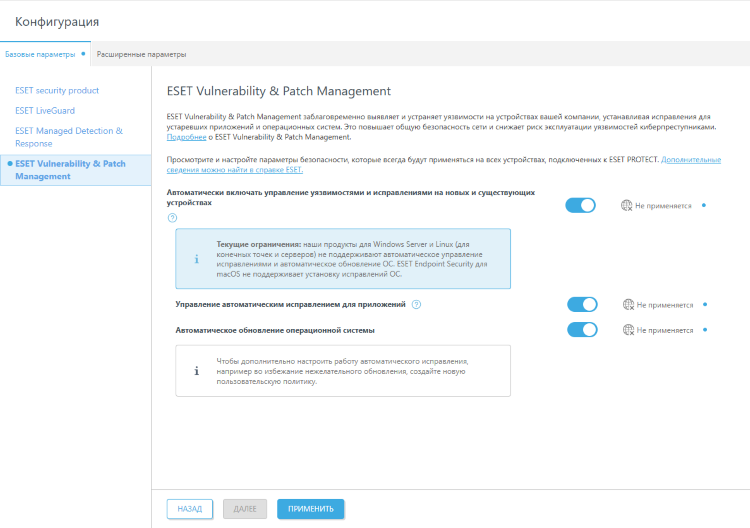Open ESET Managed Detection & Response section
This screenshot has height=528, width=750.
pos(69,137)
